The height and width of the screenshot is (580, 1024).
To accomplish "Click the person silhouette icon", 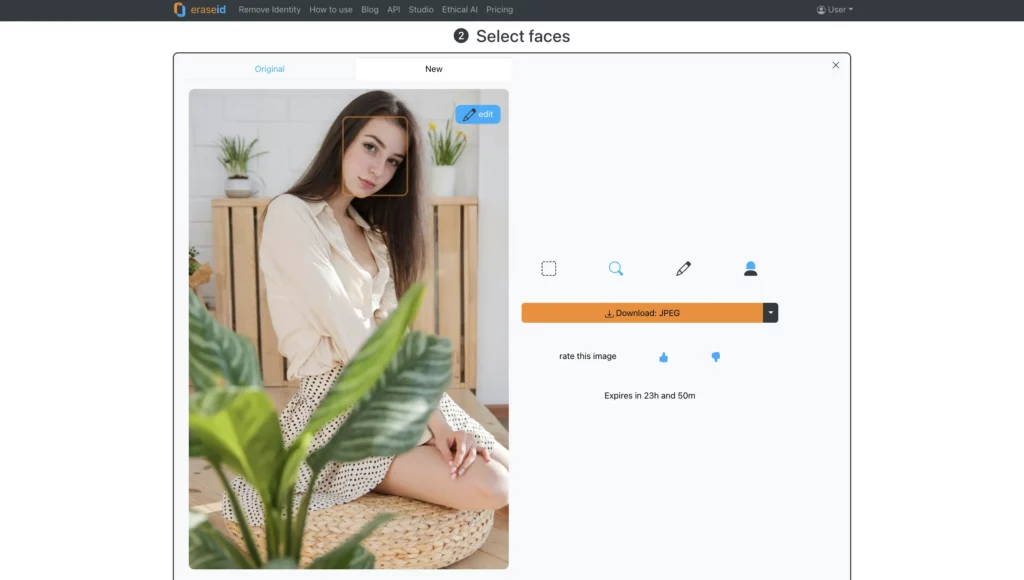I will pyautogui.click(x=750, y=268).
